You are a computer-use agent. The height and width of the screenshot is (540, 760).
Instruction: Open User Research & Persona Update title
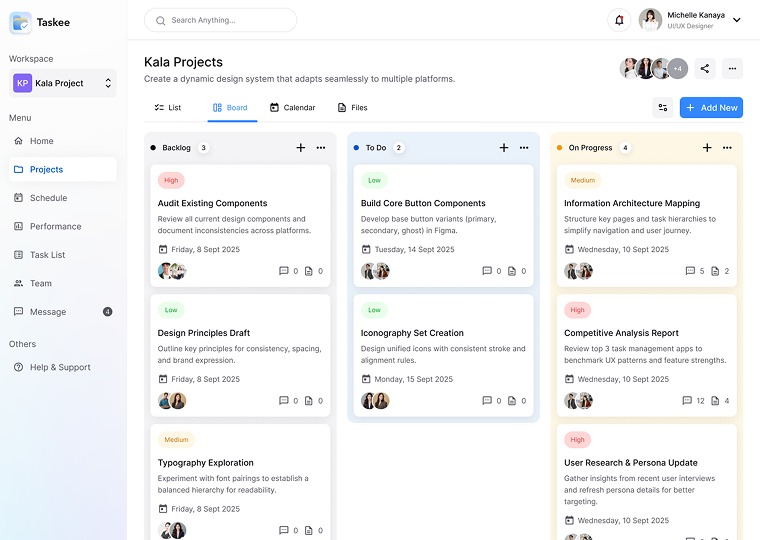[631, 463]
